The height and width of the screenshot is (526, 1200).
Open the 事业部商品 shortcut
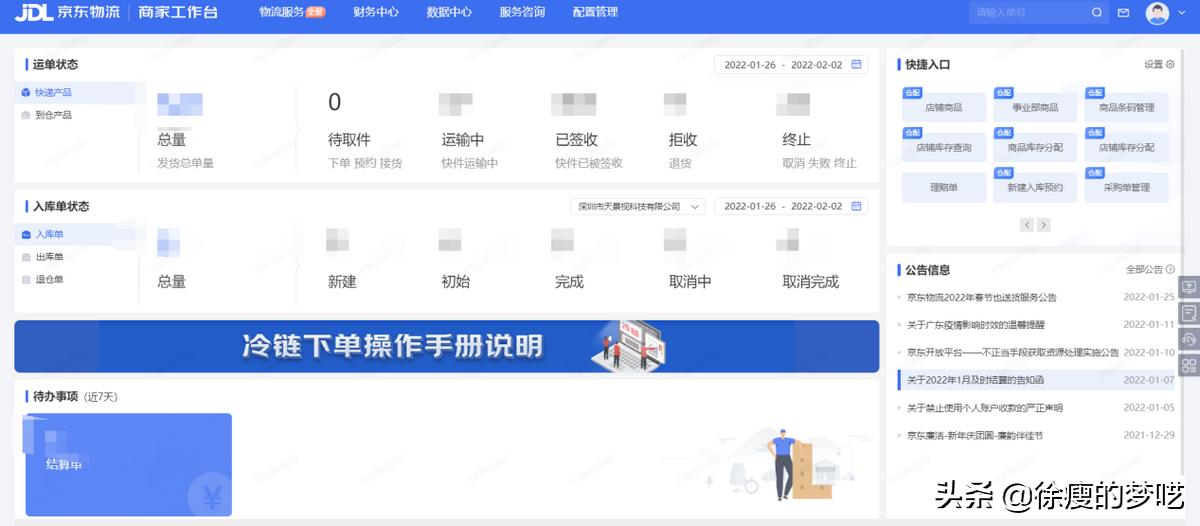1035,107
